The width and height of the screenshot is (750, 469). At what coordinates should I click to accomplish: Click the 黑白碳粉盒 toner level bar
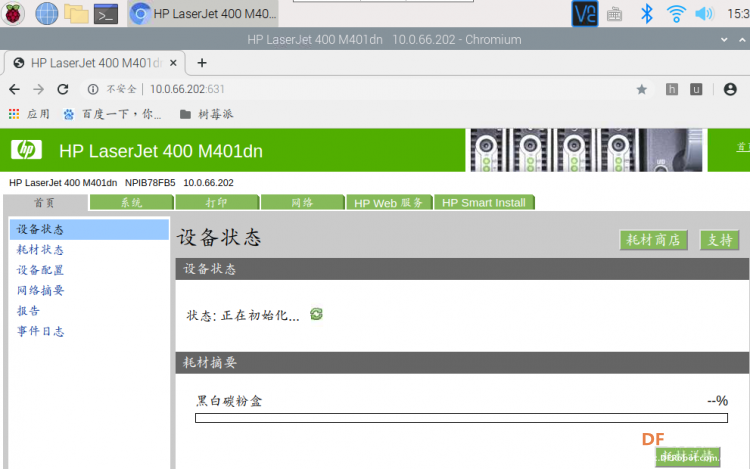(461, 418)
